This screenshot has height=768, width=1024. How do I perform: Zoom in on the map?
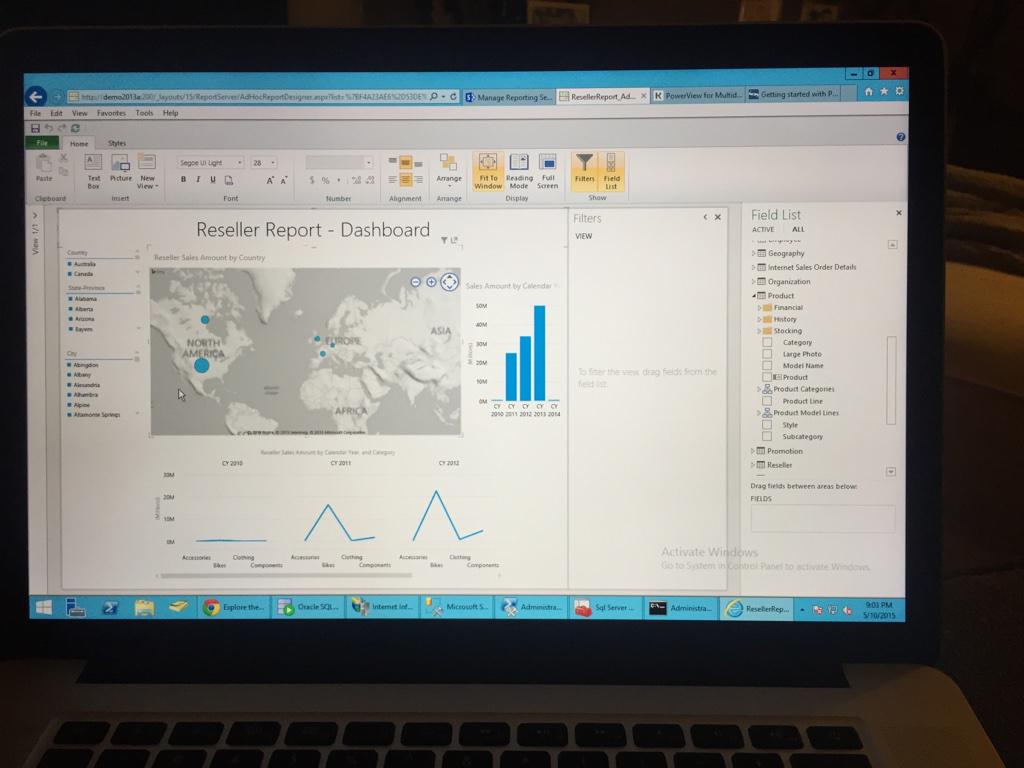(431, 281)
